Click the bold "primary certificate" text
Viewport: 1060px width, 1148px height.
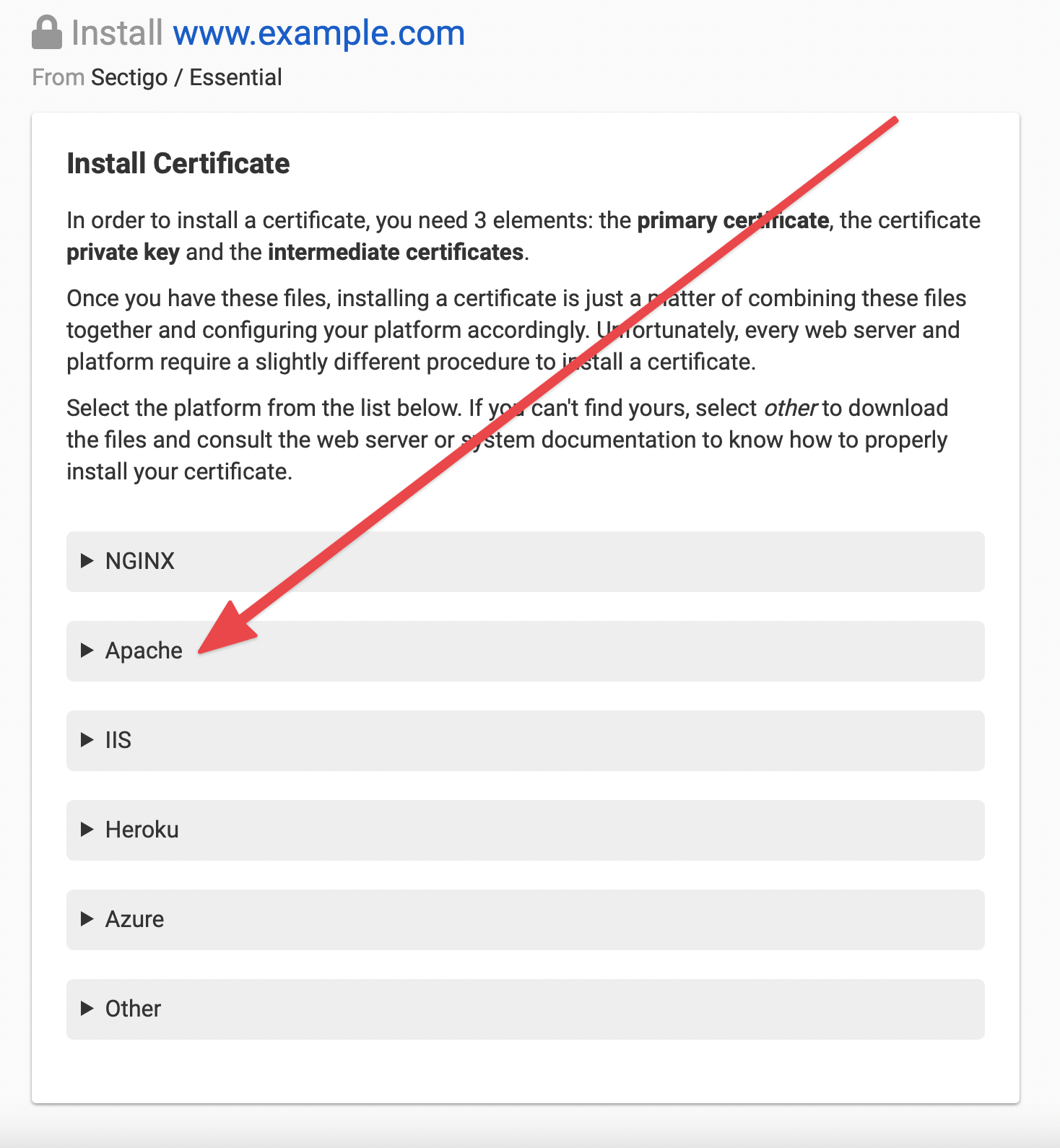coord(732,220)
